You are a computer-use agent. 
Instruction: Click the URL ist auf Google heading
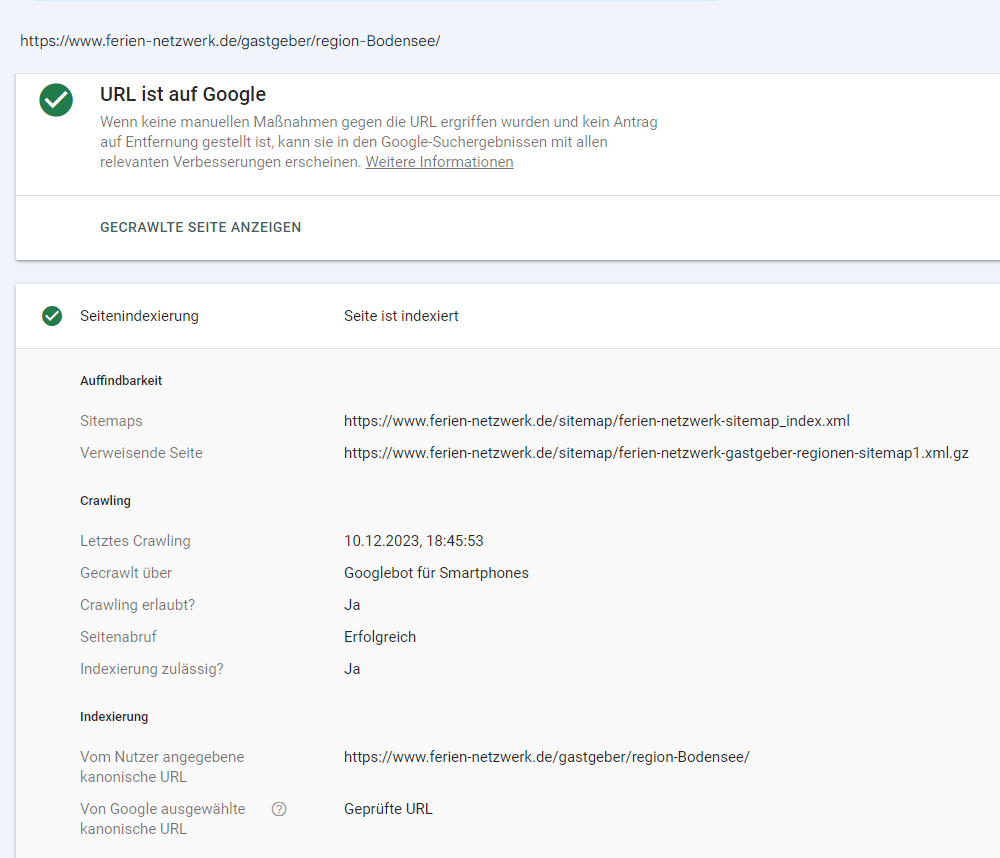183,95
